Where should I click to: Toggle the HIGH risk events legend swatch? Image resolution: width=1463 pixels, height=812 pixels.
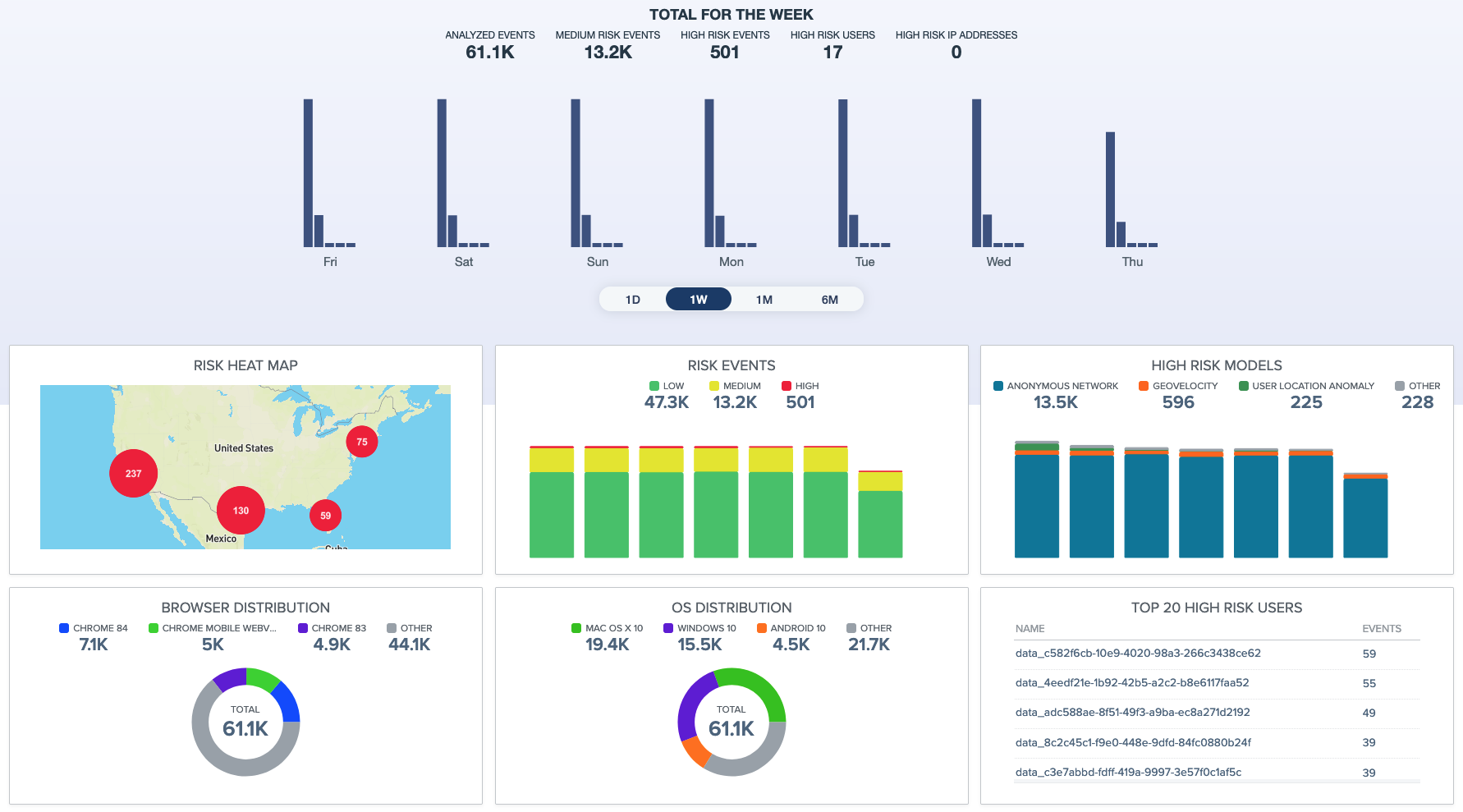[x=787, y=386]
